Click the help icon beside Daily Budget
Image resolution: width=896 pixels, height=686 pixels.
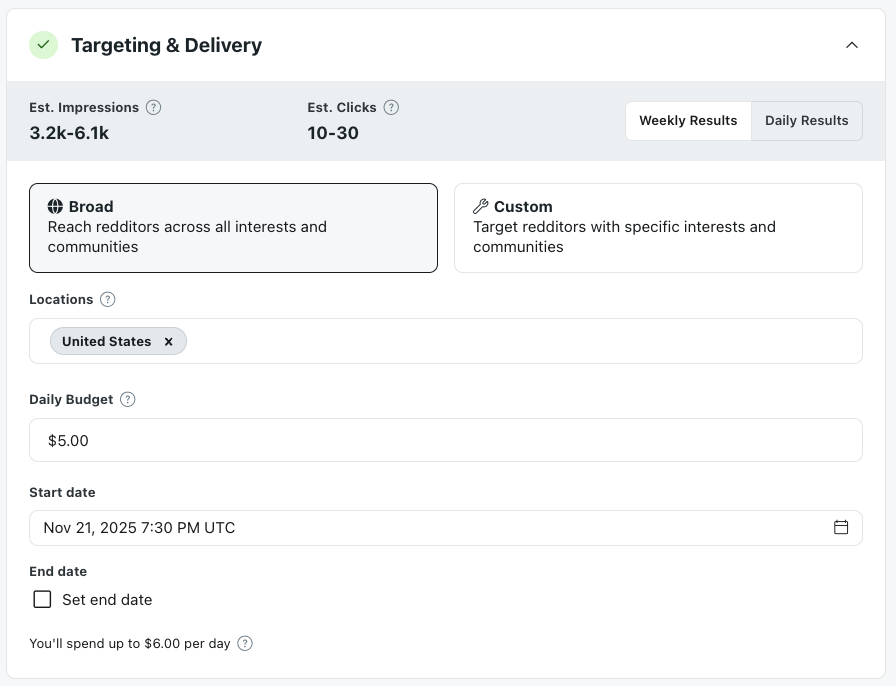(x=127, y=399)
